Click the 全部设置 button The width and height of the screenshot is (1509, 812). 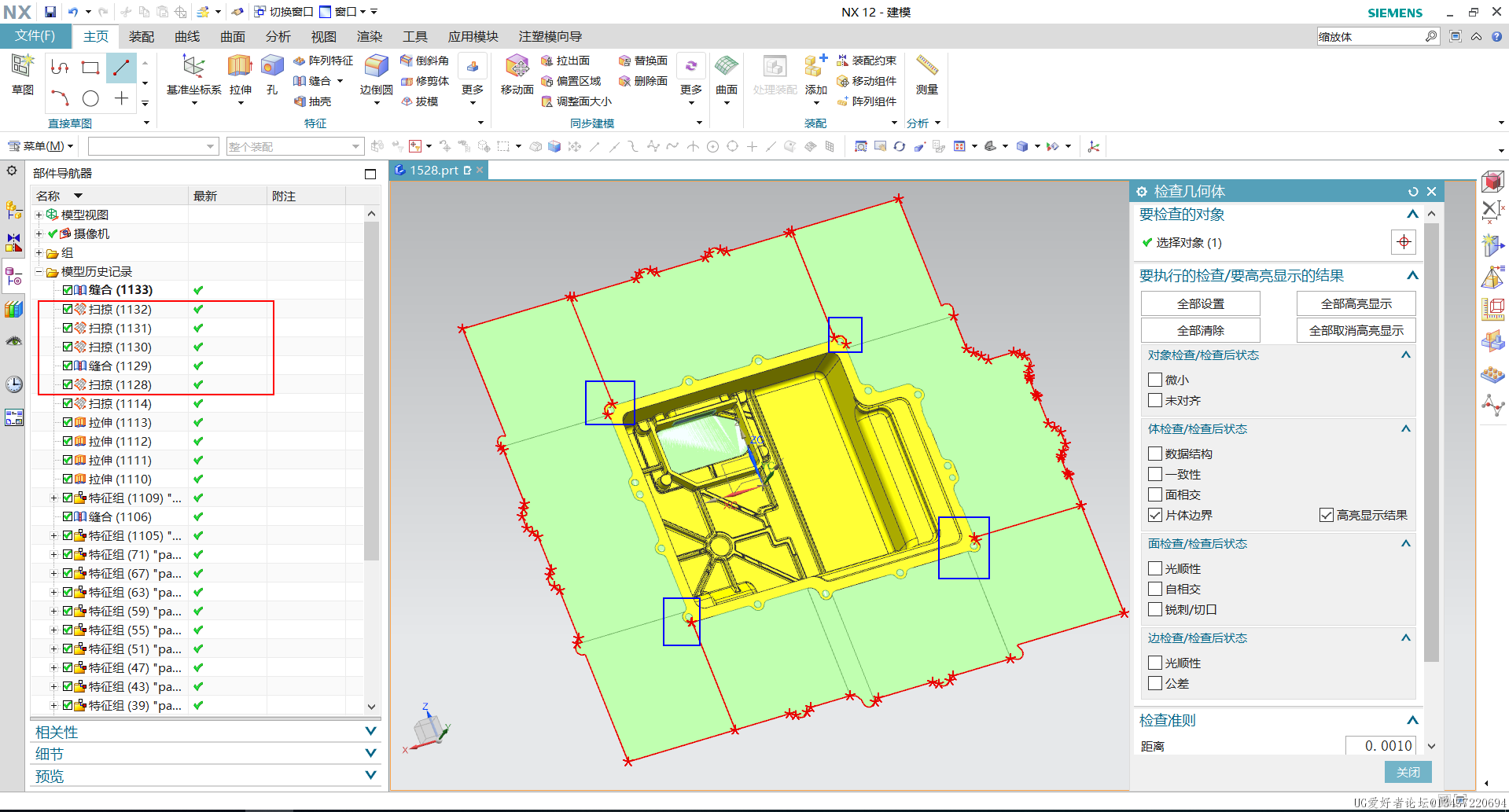1201,304
